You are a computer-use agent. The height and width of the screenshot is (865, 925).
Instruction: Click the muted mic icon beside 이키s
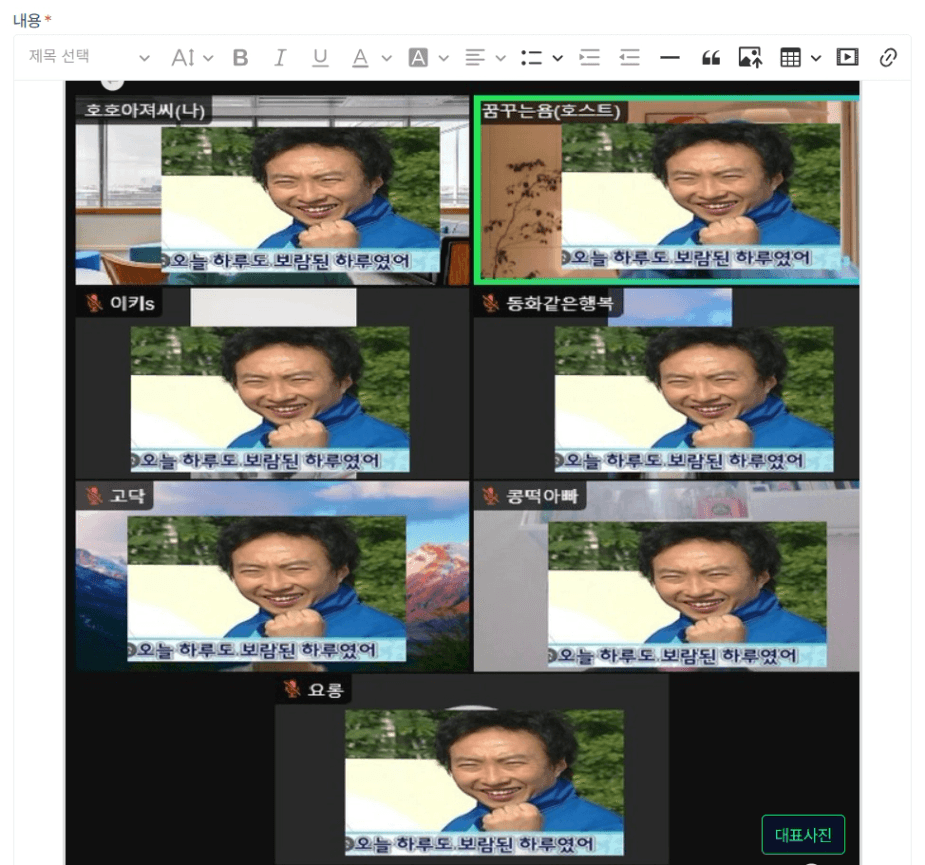pyautogui.click(x=94, y=303)
